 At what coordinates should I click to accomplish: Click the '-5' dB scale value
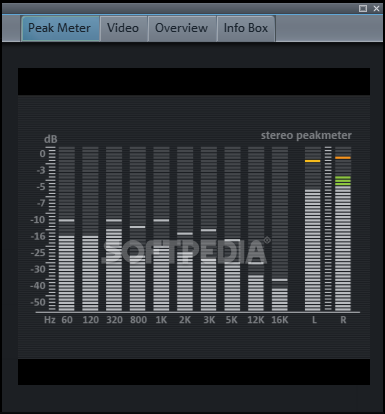(40, 187)
